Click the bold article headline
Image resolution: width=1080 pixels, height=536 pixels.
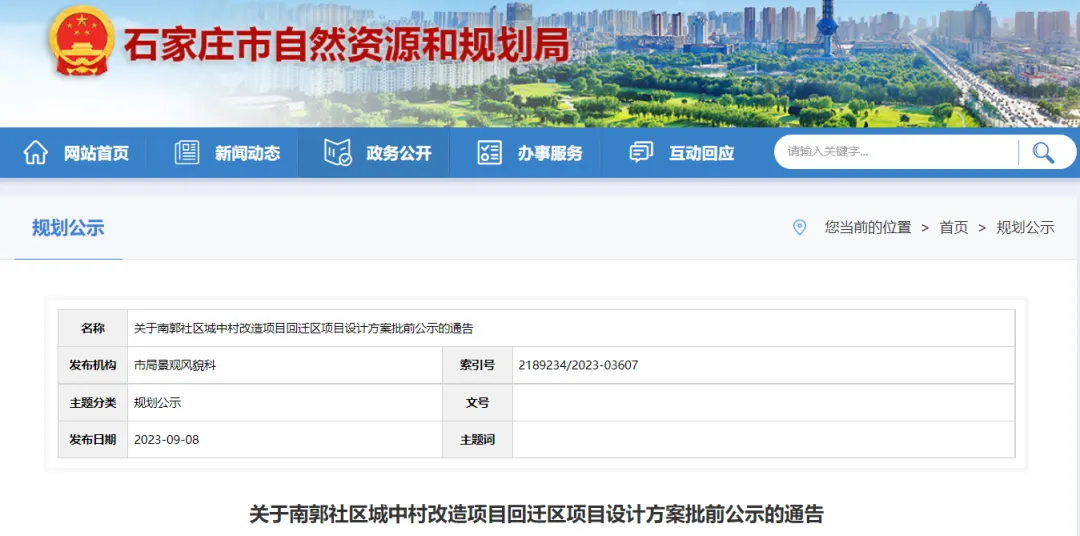536,515
